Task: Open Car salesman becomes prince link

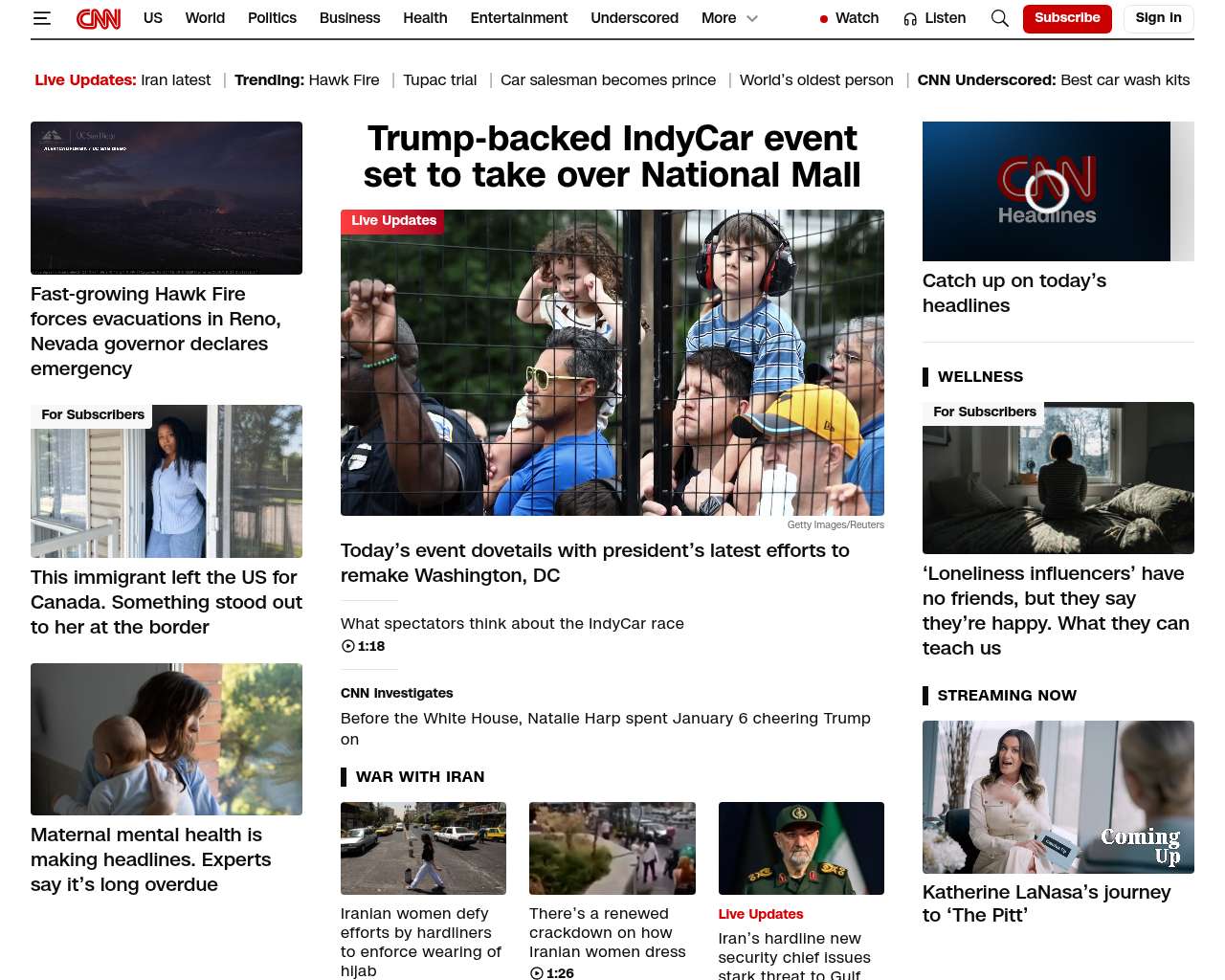Action: (x=608, y=80)
